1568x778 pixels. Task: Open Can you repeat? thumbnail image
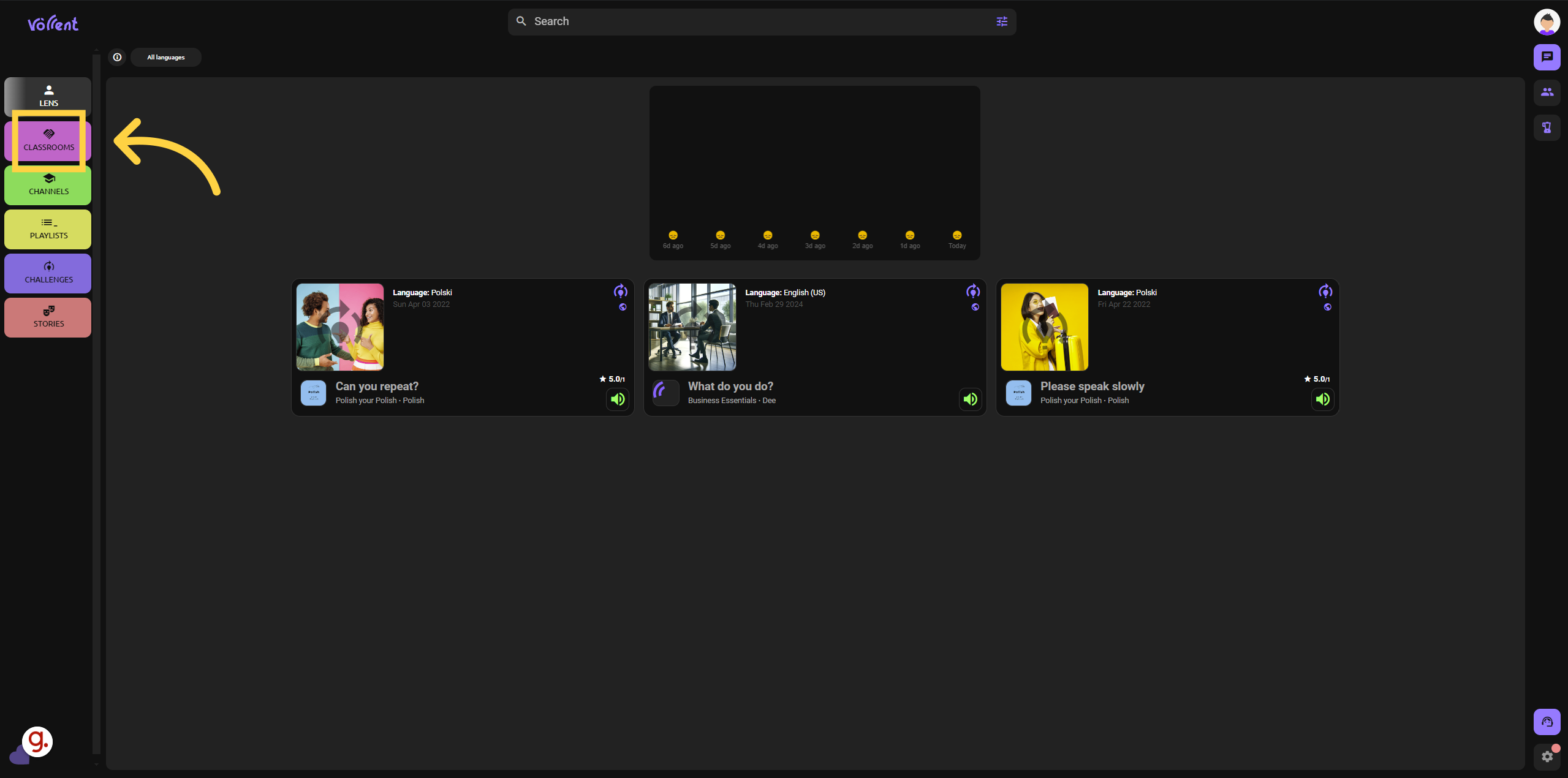point(340,327)
